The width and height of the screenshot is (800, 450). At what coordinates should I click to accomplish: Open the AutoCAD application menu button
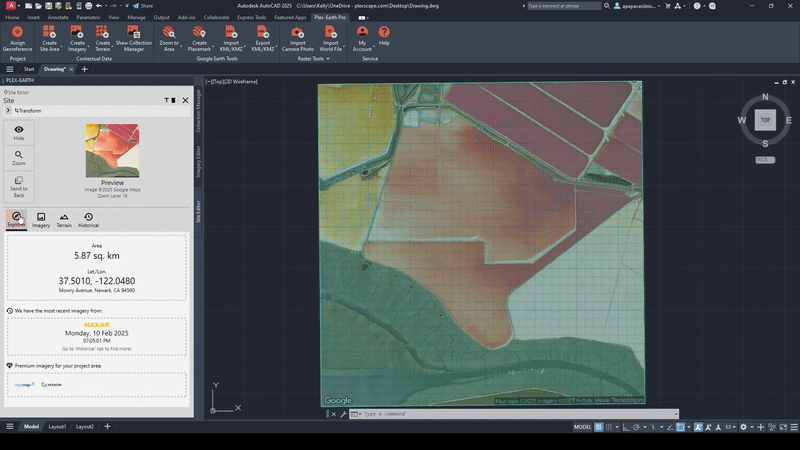[x=11, y=6]
